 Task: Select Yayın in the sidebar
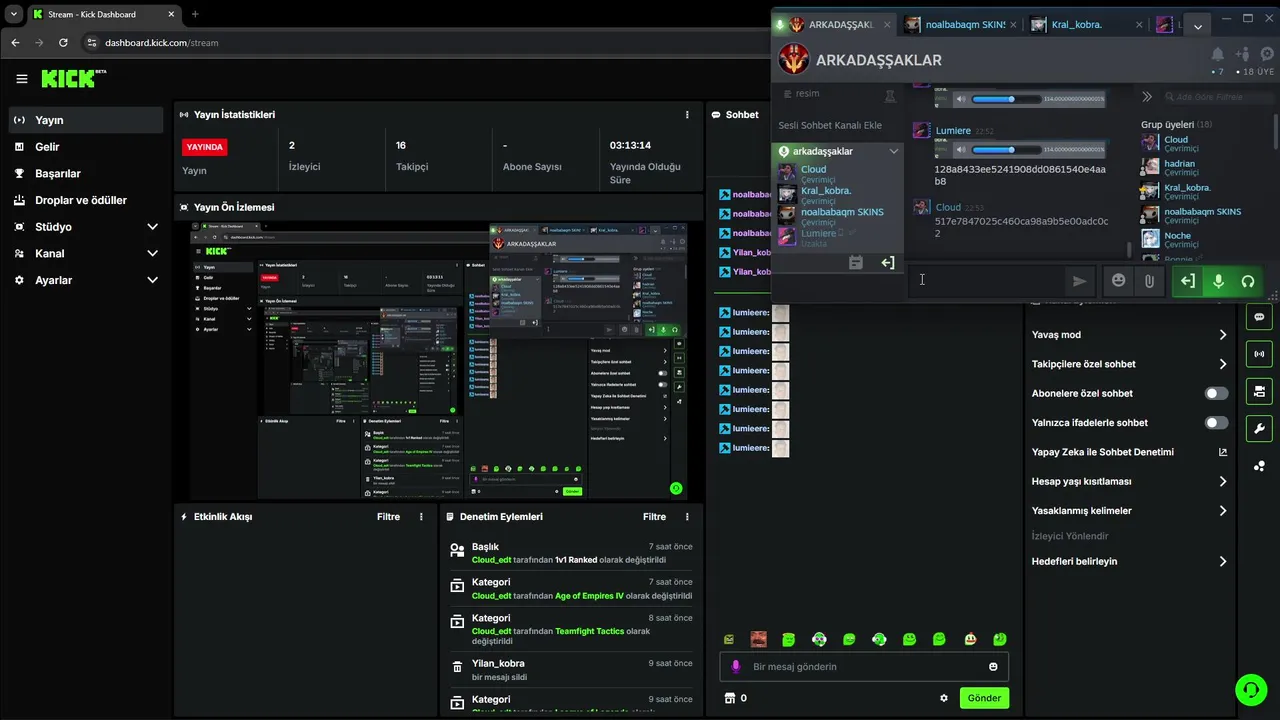click(x=85, y=120)
